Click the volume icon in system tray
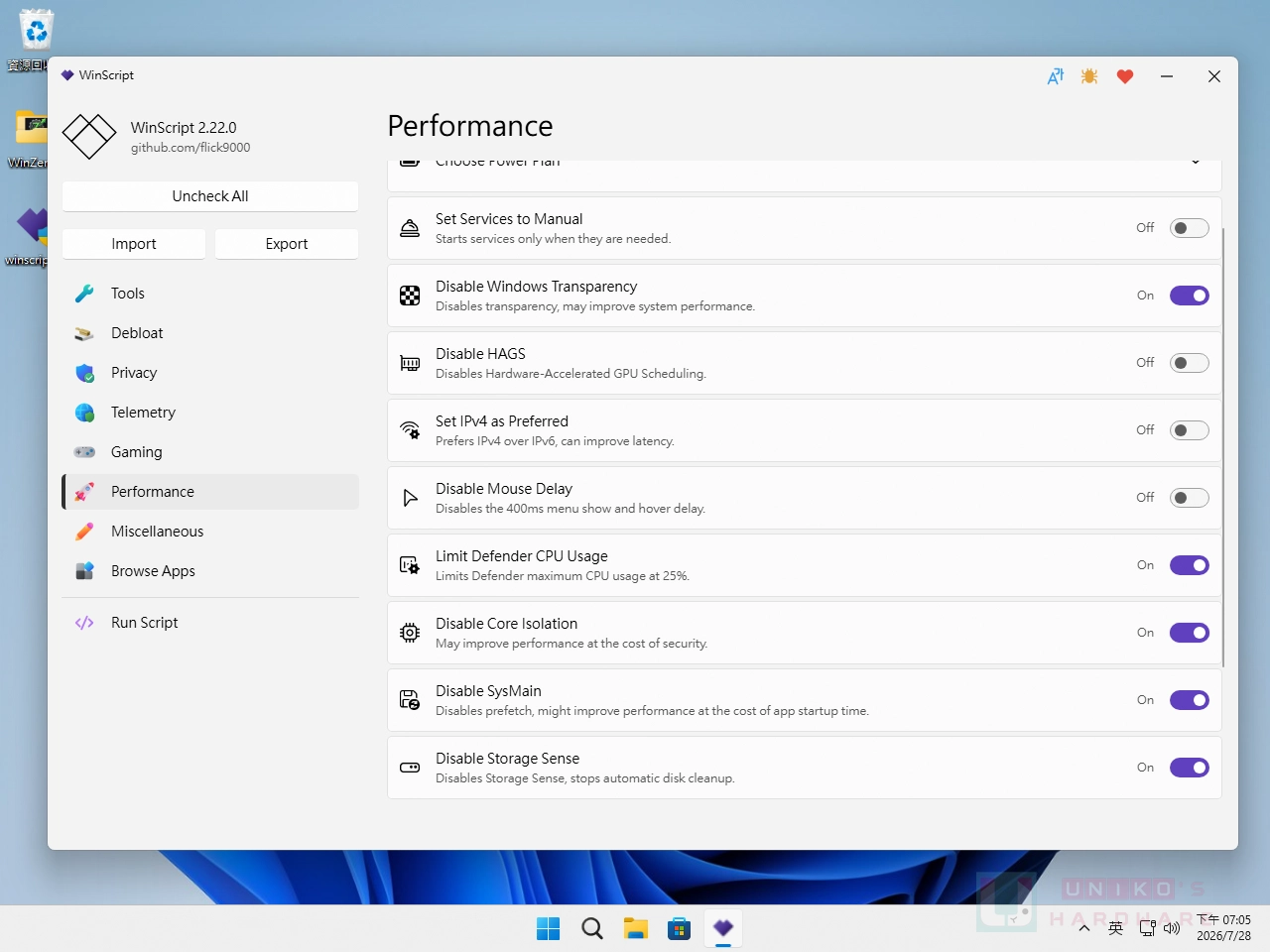Image resolution: width=1270 pixels, height=952 pixels. click(x=1172, y=928)
